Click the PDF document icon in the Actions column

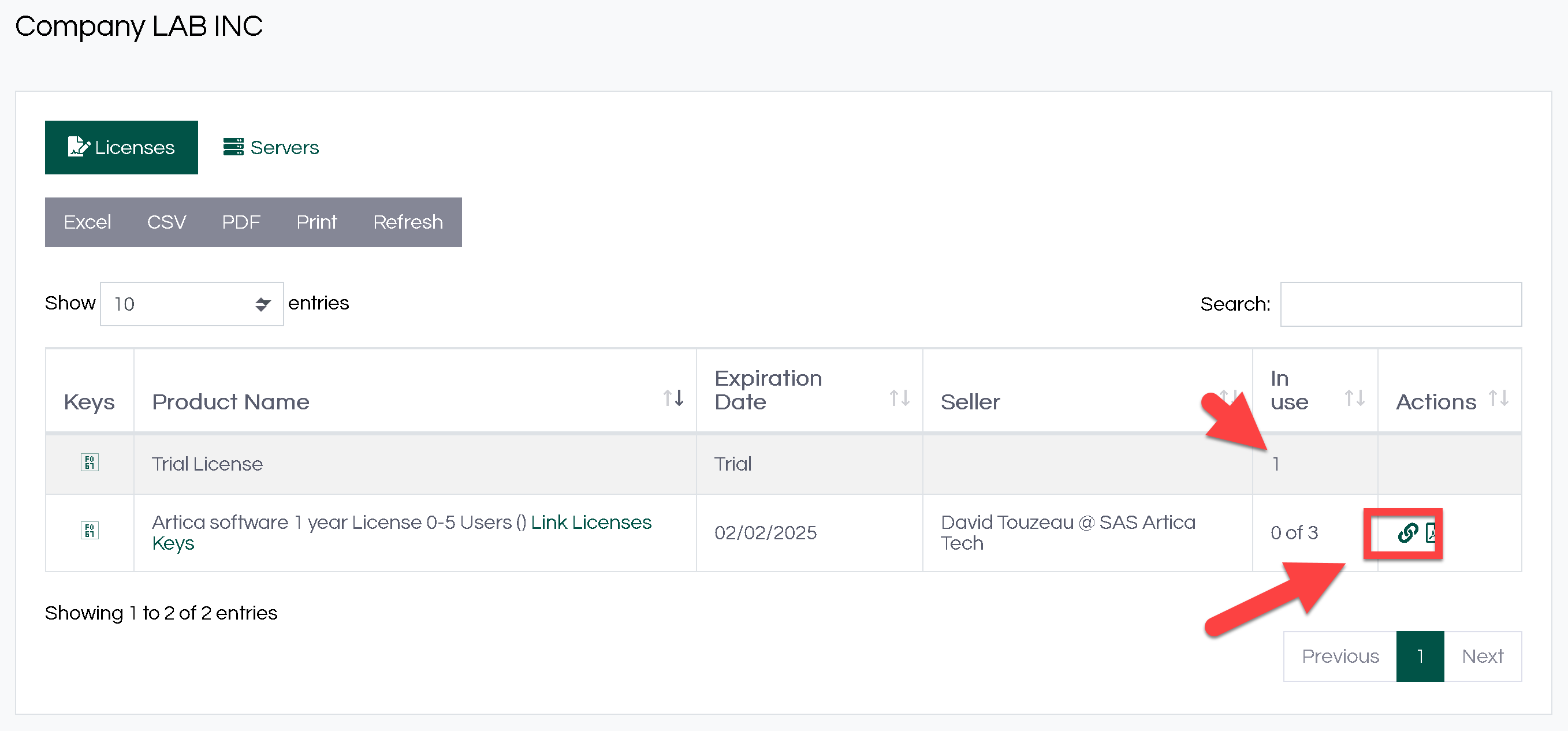pyautogui.click(x=1431, y=532)
